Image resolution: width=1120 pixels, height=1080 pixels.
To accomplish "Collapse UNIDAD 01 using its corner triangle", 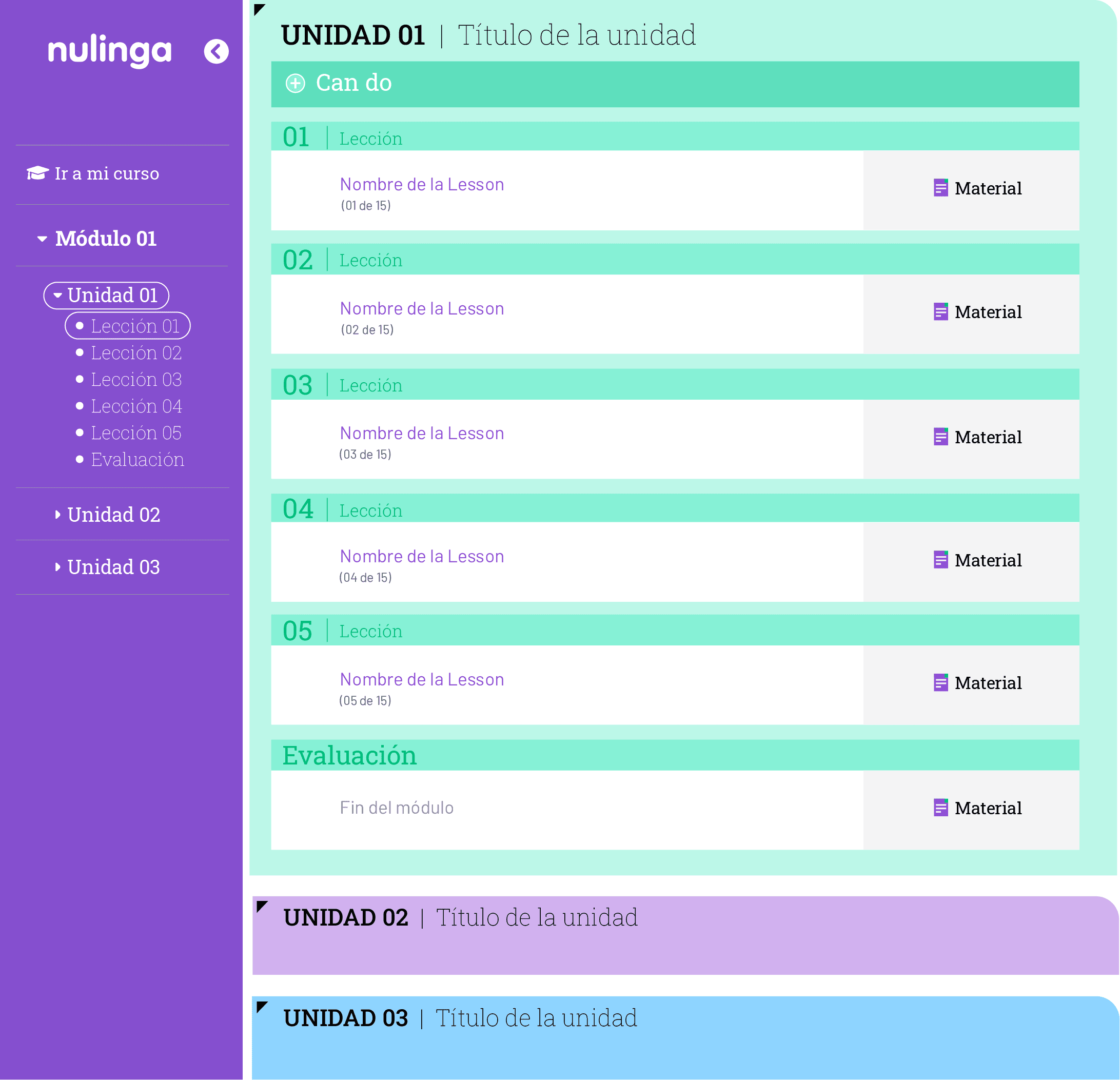I will coord(259,9).
